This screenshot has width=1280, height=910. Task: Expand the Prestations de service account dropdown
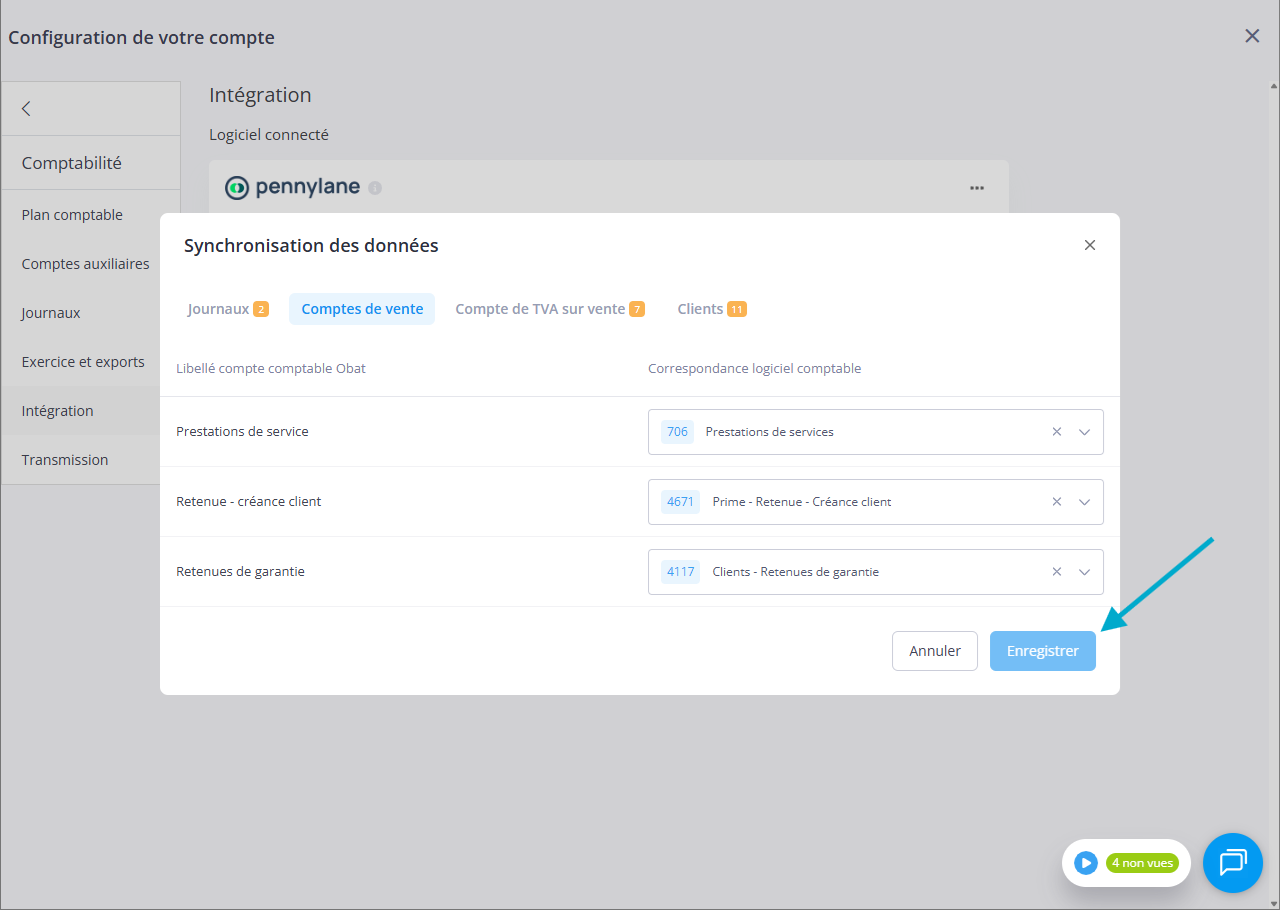1084,432
